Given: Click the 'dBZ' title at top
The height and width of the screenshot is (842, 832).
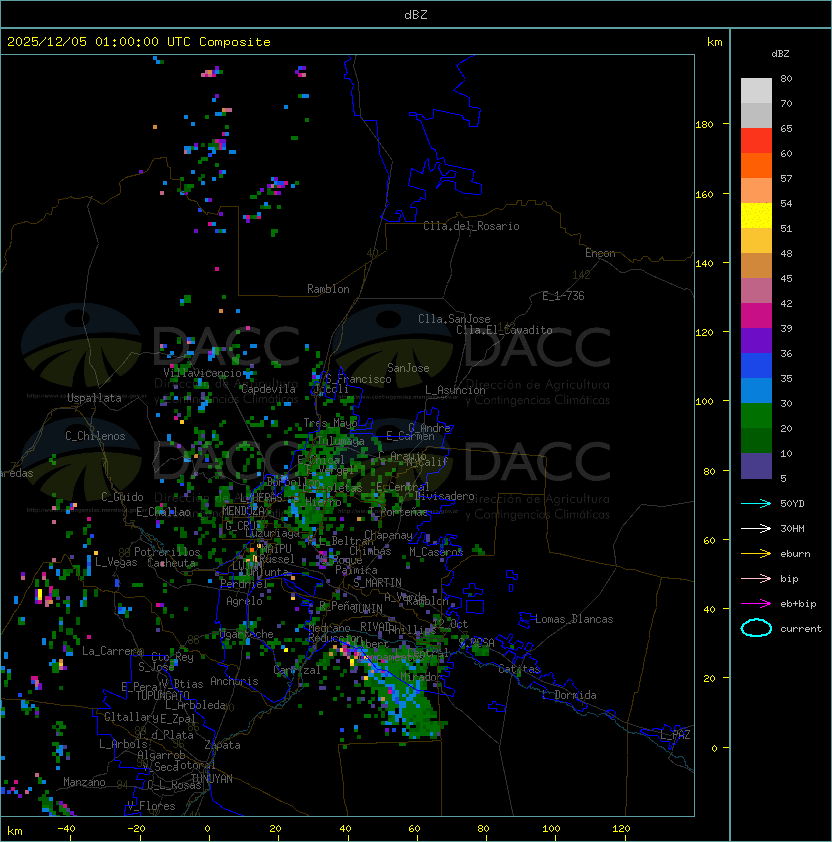Looking at the screenshot, I should pyautogui.click(x=416, y=14).
